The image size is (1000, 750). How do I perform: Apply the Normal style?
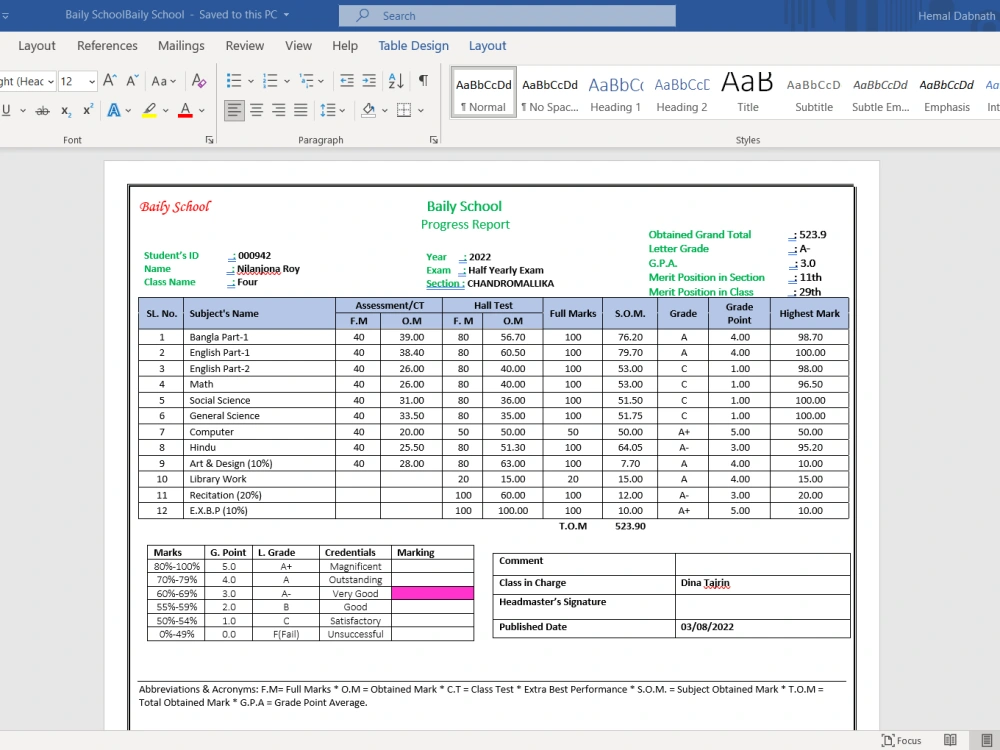pos(483,91)
